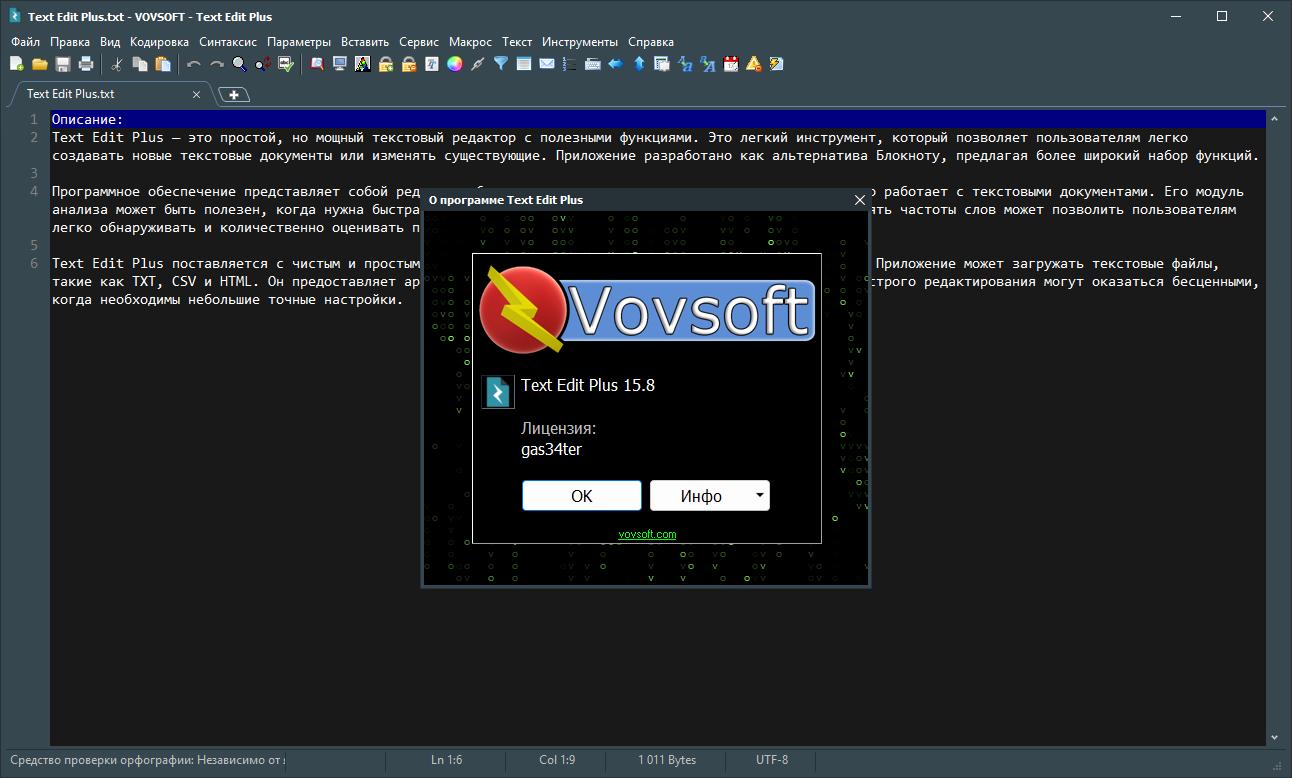Viewport: 1292px width, 778px height.
Task: Click the vertical scrollbar down arrow
Action: pyautogui.click(x=1273, y=738)
